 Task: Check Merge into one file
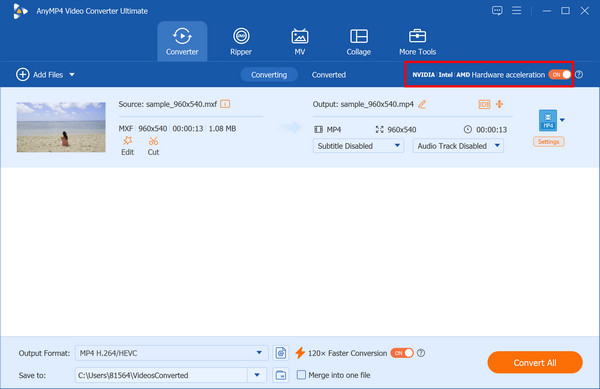pyautogui.click(x=302, y=375)
